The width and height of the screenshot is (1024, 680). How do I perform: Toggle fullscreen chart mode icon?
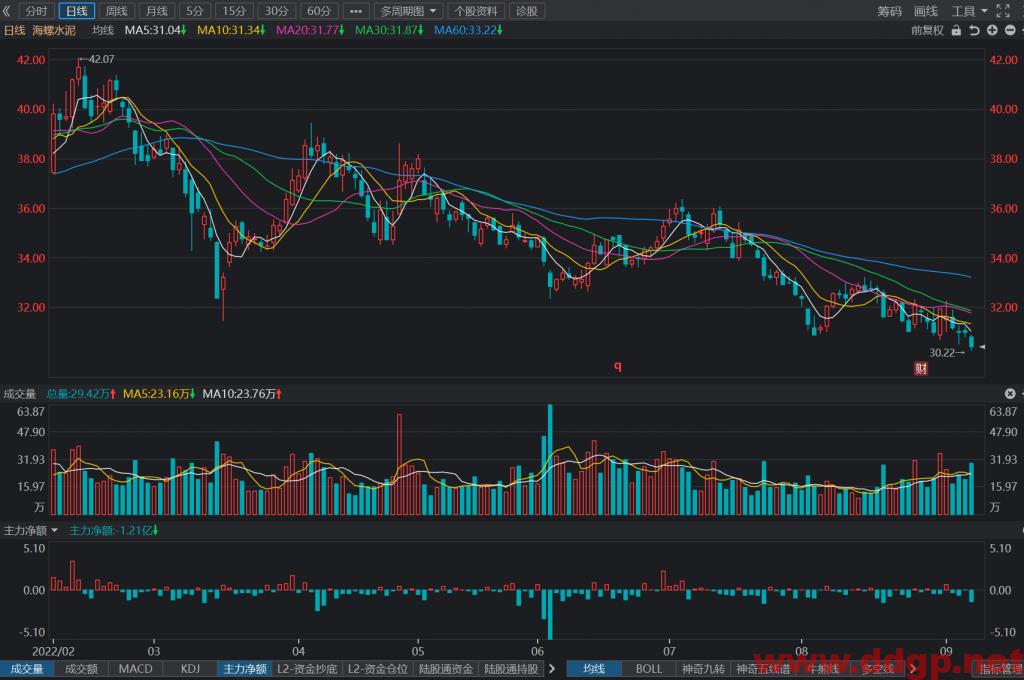coord(1003,10)
